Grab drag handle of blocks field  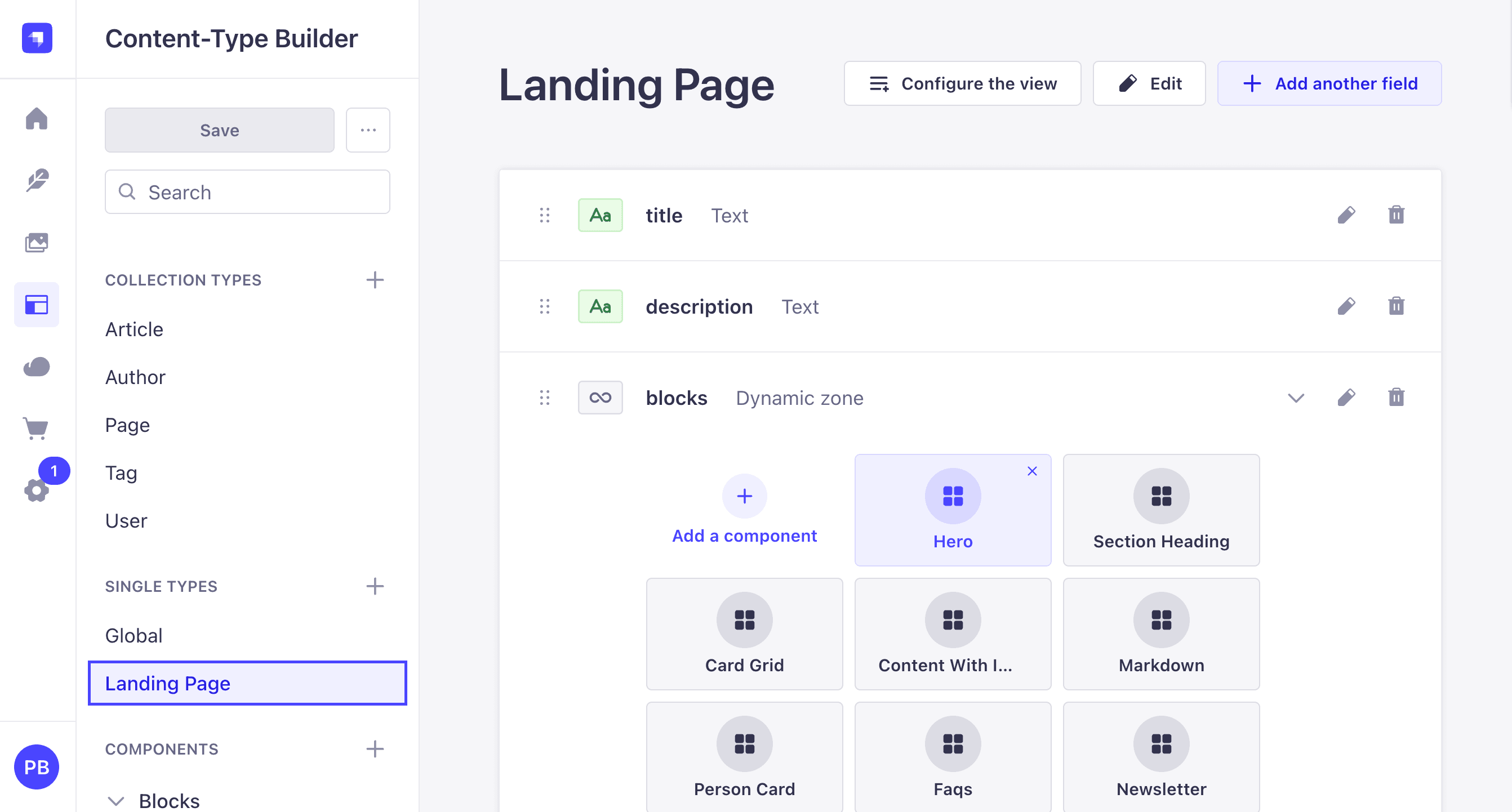pos(545,398)
